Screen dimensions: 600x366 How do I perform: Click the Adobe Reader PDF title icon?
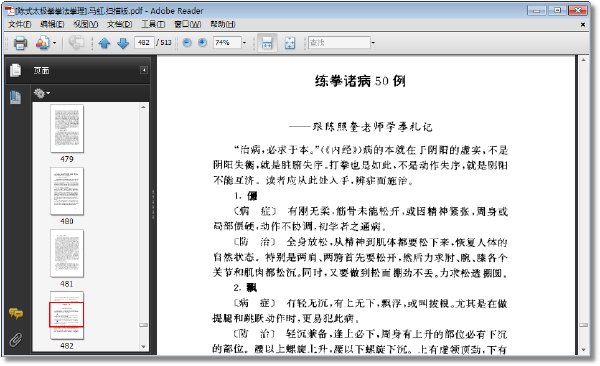10,10
